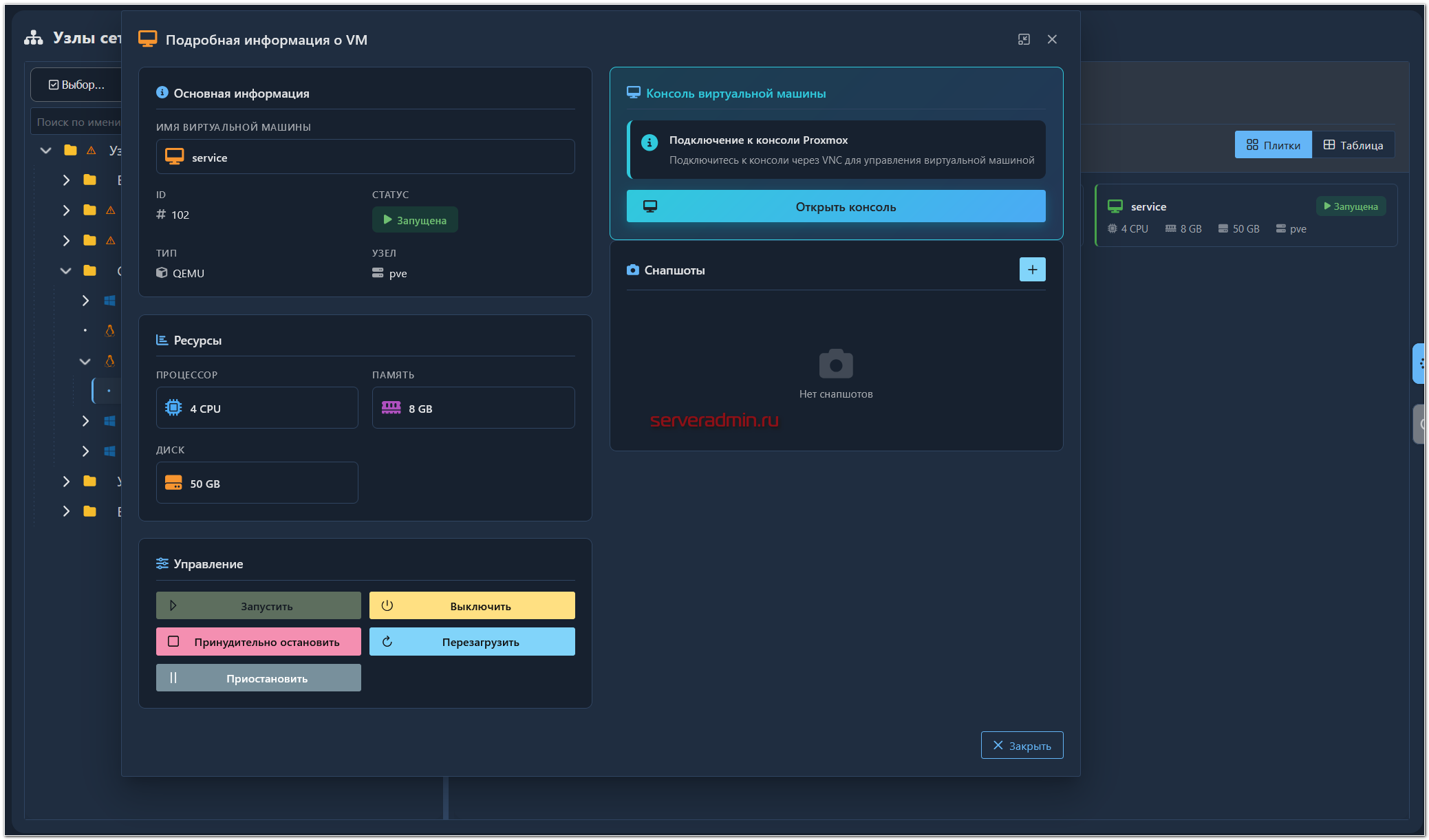Collapse the top-level tree folder chevron
The height and width of the screenshot is (840, 1429).
tap(46, 150)
